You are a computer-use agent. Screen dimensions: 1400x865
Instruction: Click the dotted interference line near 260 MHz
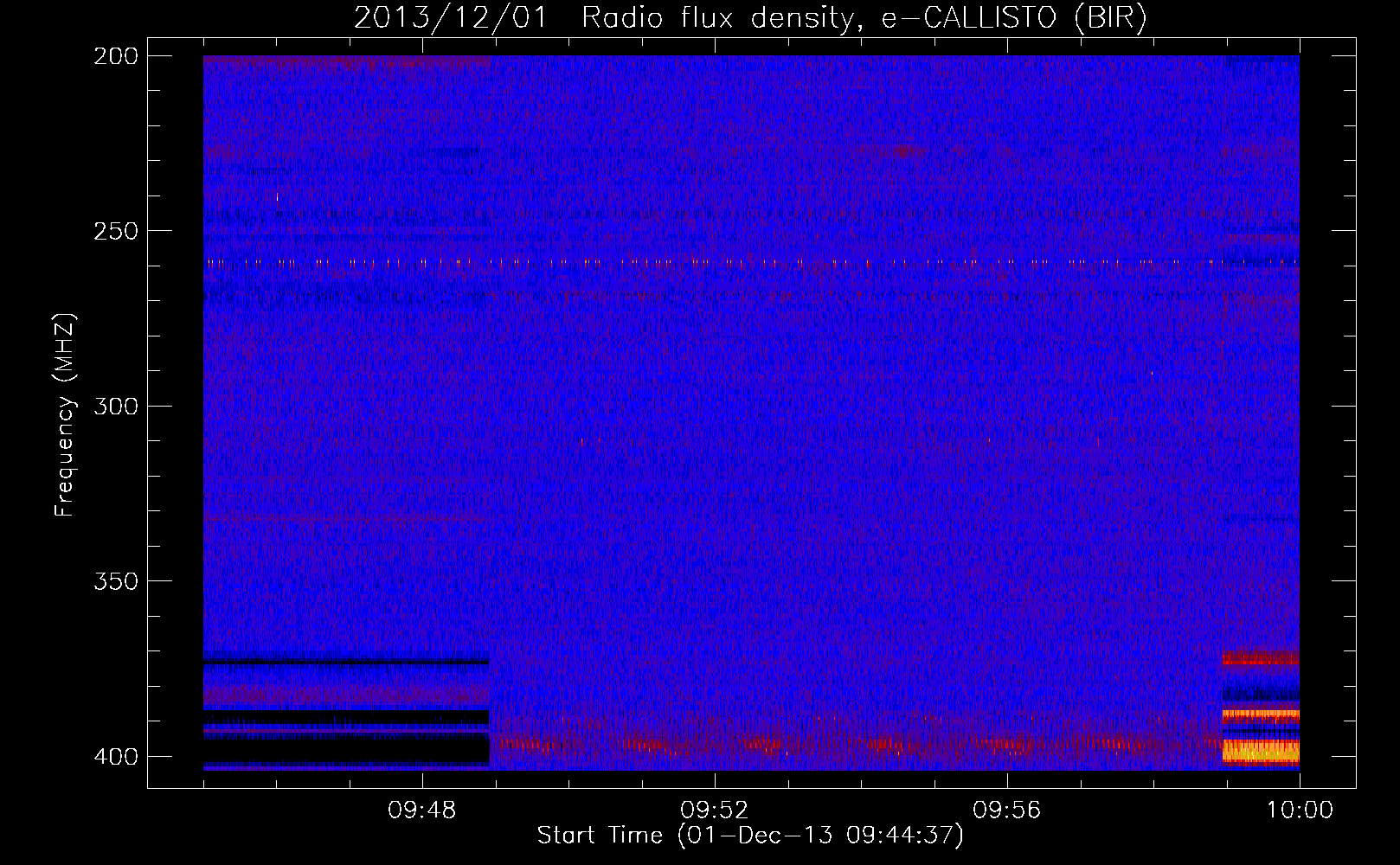pyautogui.click(x=751, y=262)
